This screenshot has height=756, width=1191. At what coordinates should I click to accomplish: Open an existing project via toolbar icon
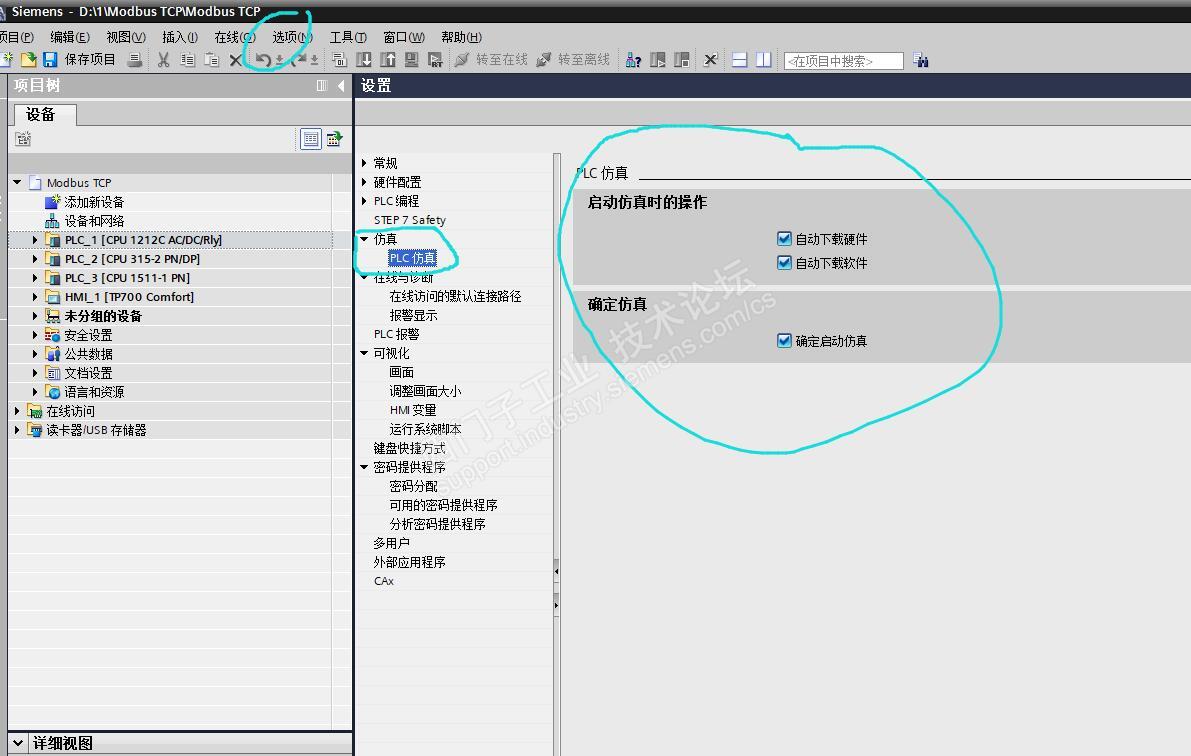click(x=29, y=59)
